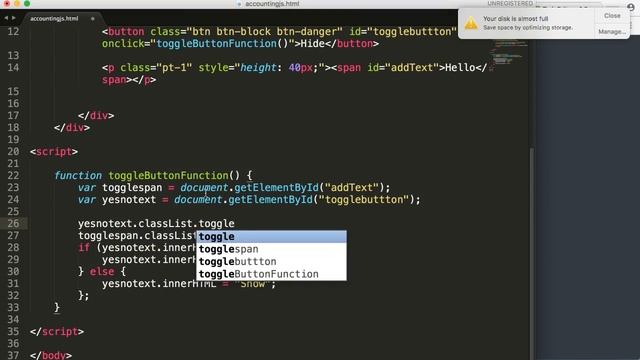Viewport: 640px width, 360px height.
Task: Click 'Your disk is almost full' notification text
Action: [x=516, y=19]
